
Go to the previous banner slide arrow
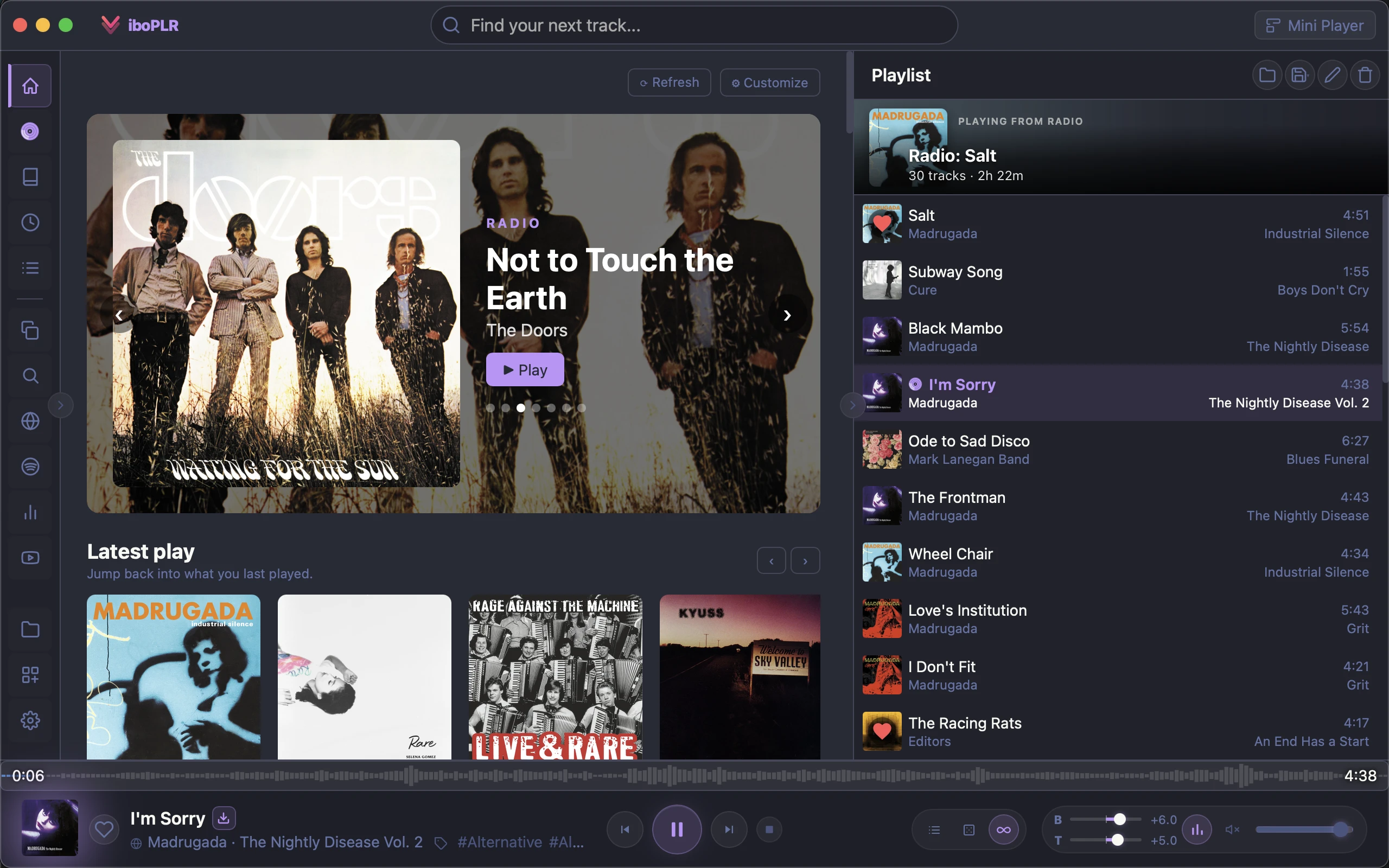click(119, 315)
